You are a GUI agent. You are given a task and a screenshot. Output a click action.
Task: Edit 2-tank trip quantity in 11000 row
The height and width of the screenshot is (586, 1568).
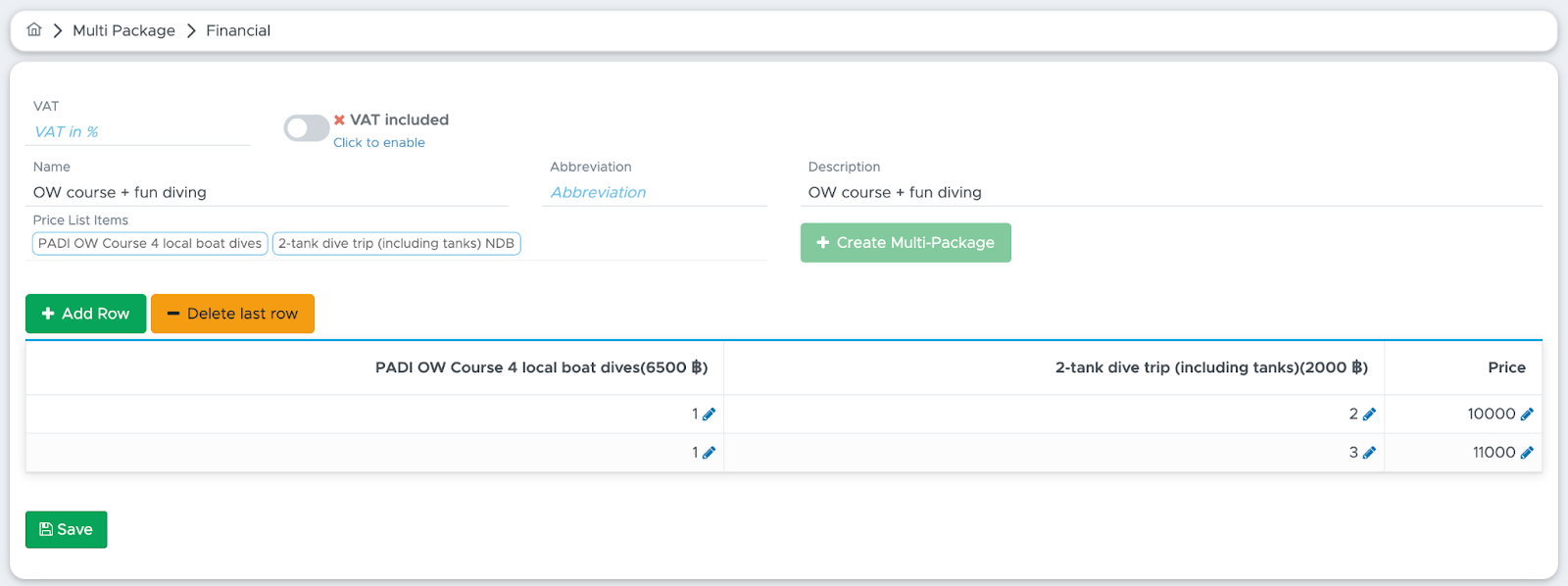click(1369, 453)
